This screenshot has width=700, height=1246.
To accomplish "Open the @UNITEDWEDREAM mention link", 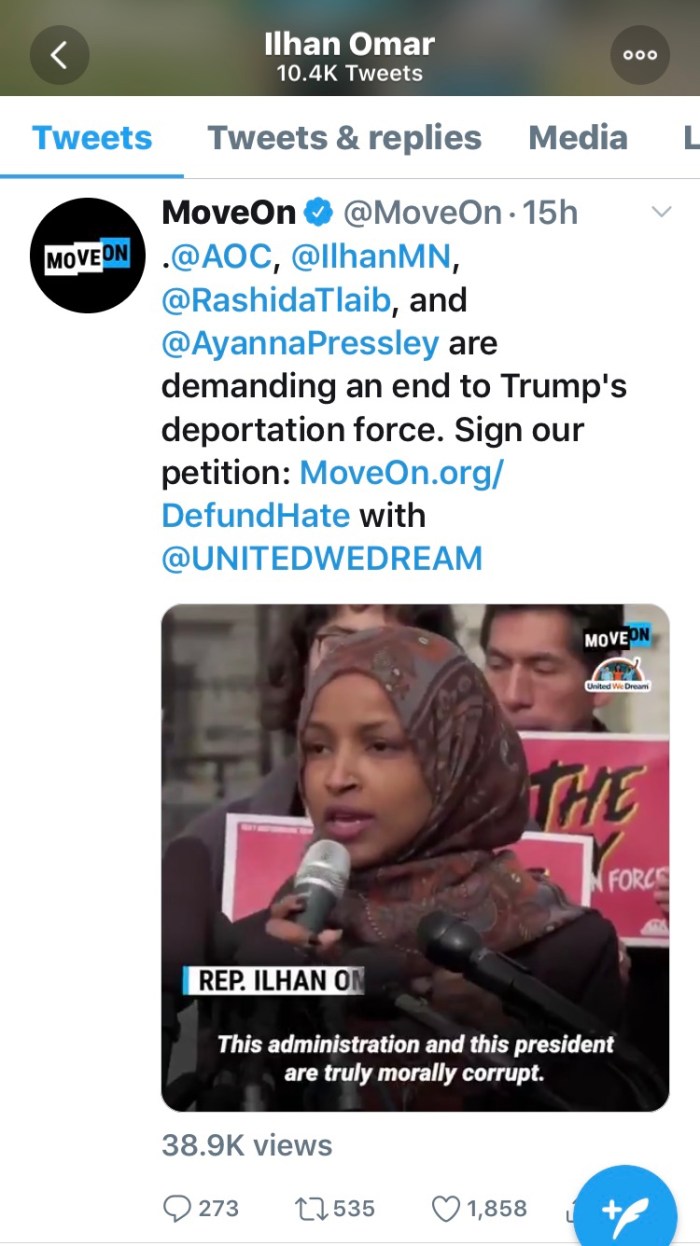I will (x=322, y=558).
